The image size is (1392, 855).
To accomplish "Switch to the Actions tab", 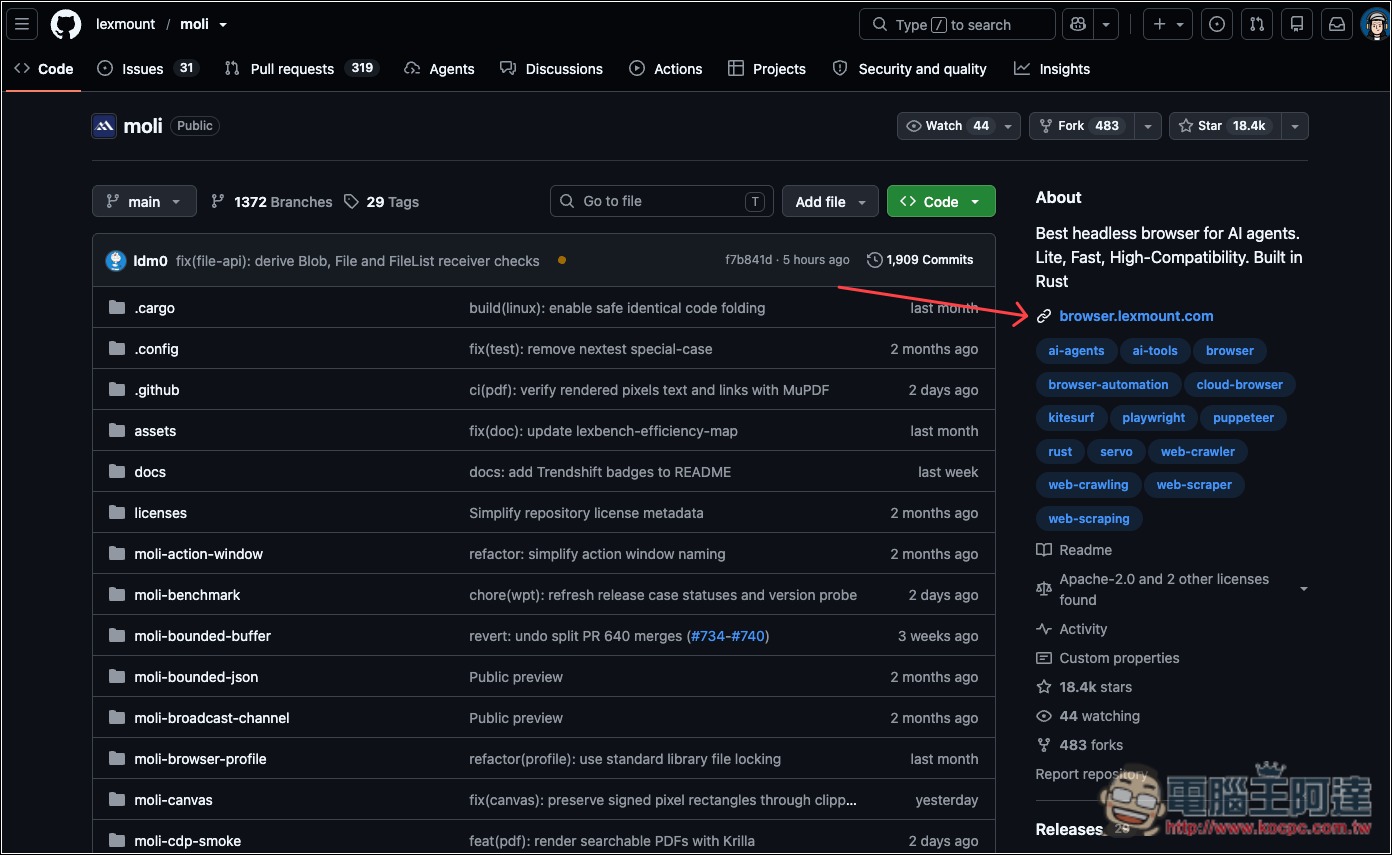I will [x=666, y=69].
